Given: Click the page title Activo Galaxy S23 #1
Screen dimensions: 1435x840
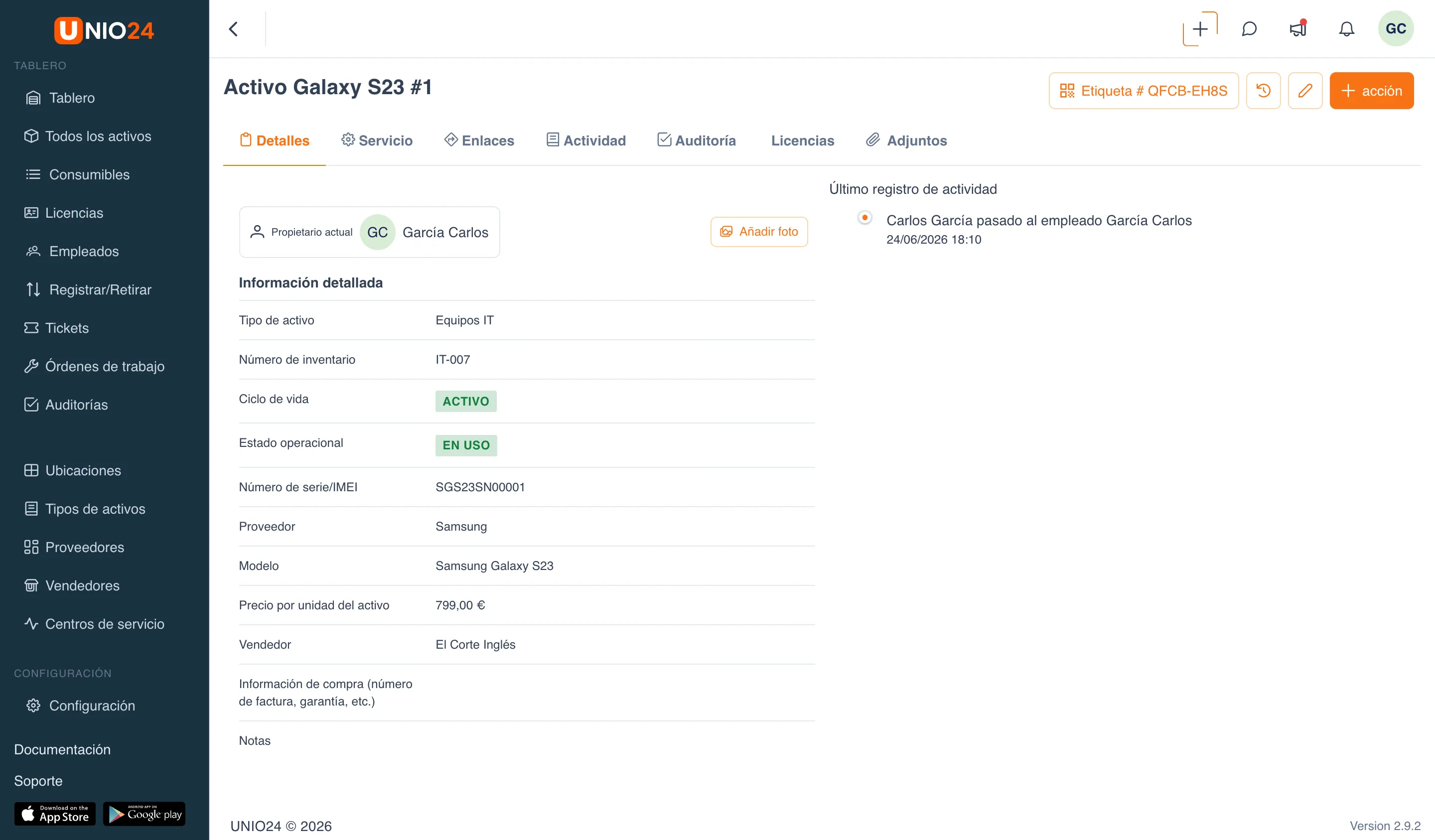Looking at the screenshot, I should point(328,87).
